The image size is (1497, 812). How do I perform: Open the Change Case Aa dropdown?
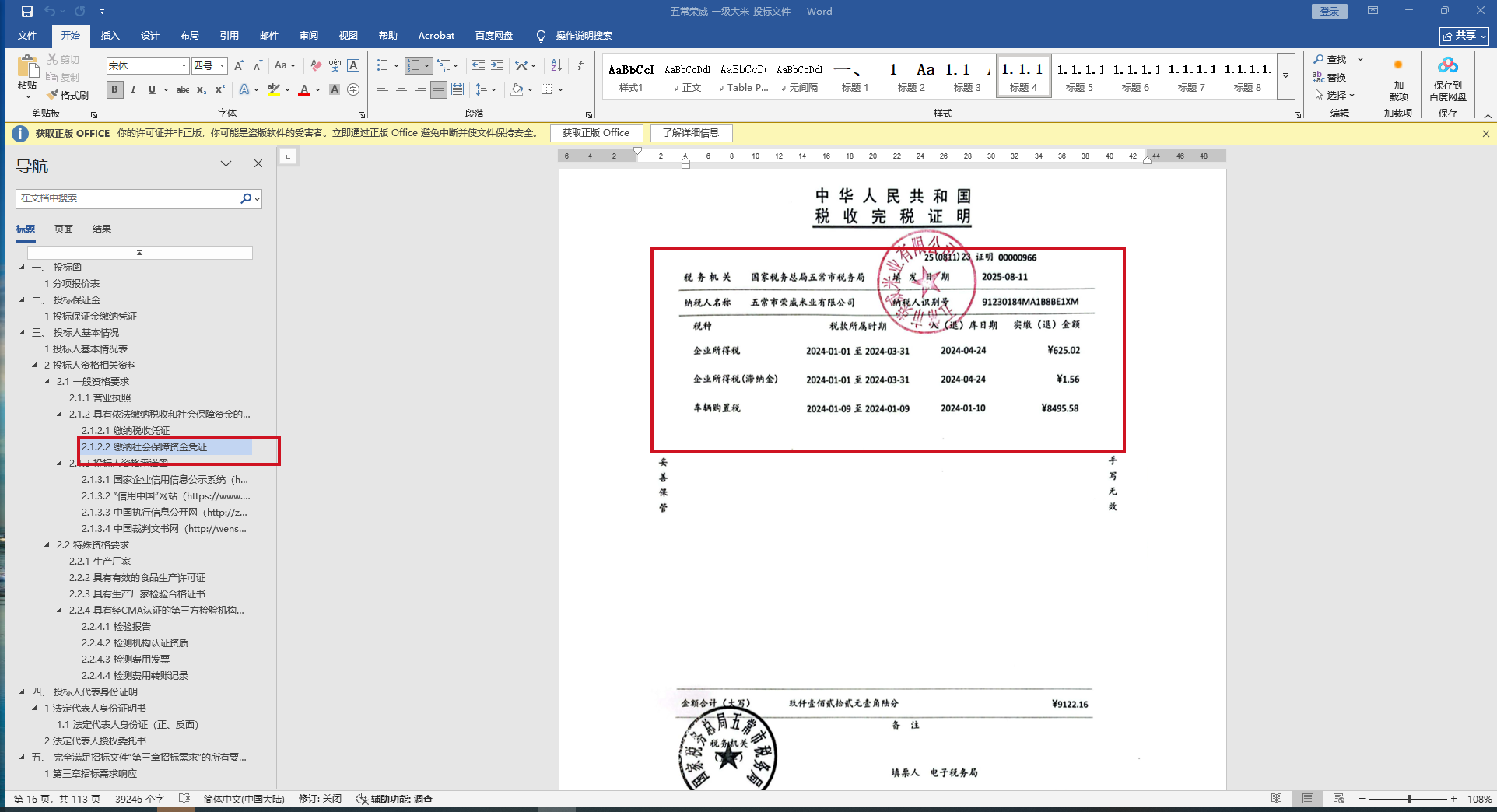[285, 65]
